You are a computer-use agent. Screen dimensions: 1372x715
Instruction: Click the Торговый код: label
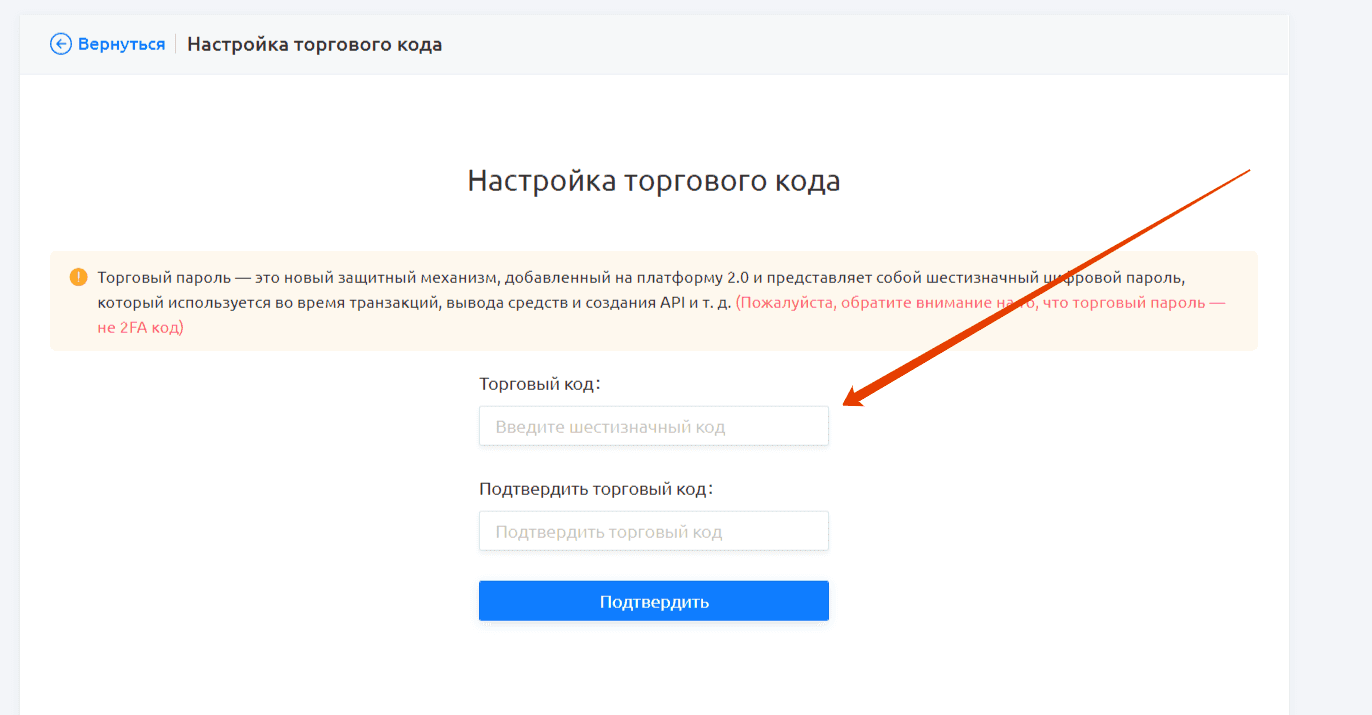click(x=540, y=384)
